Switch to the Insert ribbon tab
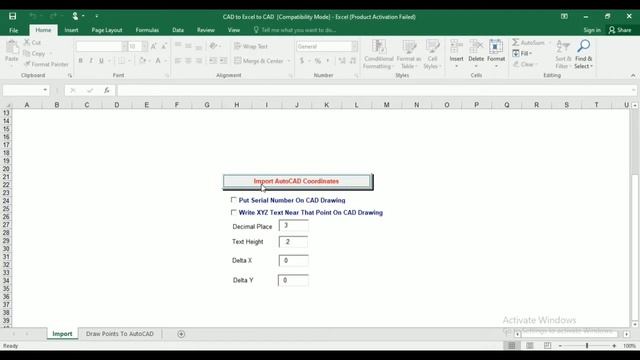 [x=71, y=30]
